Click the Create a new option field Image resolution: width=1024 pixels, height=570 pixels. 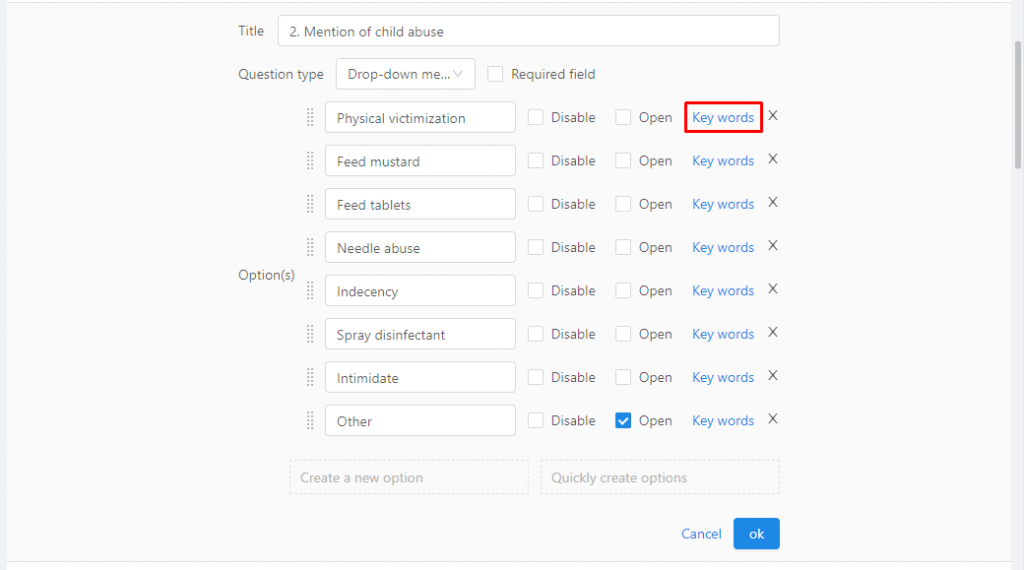[409, 477]
